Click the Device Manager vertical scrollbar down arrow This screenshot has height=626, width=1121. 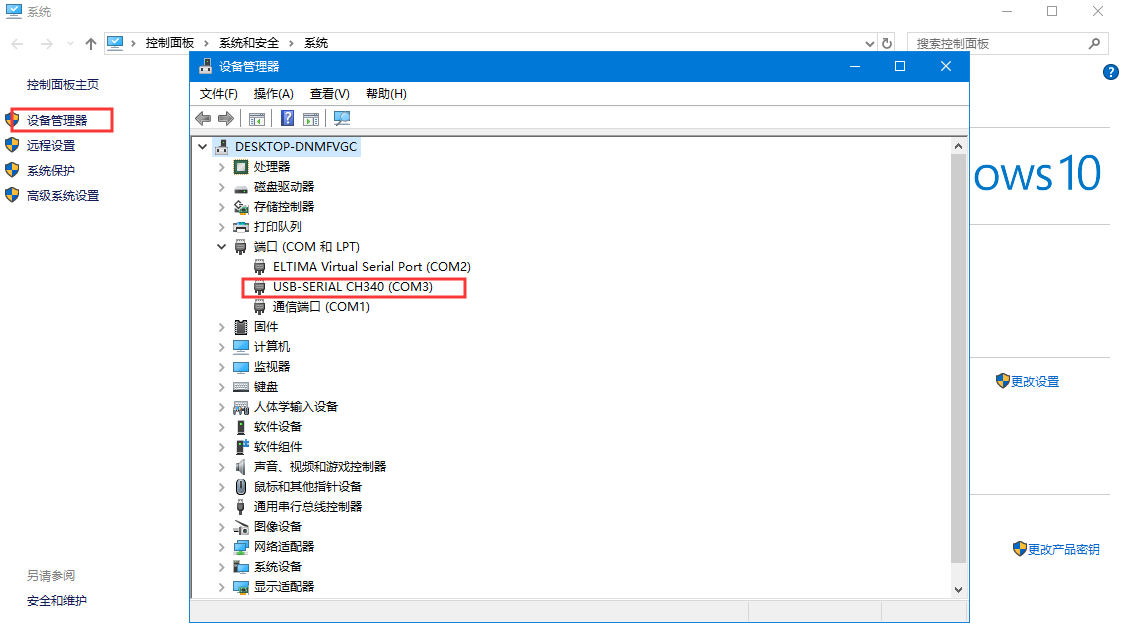pyautogui.click(x=959, y=590)
